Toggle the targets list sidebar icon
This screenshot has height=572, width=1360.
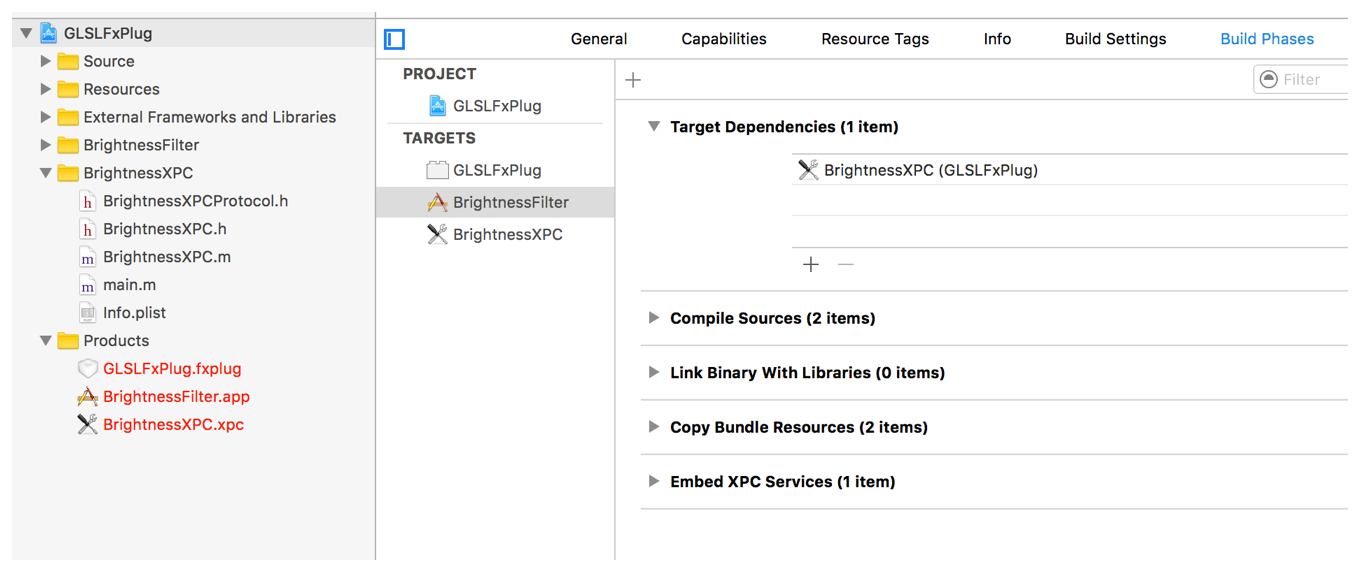coord(394,39)
